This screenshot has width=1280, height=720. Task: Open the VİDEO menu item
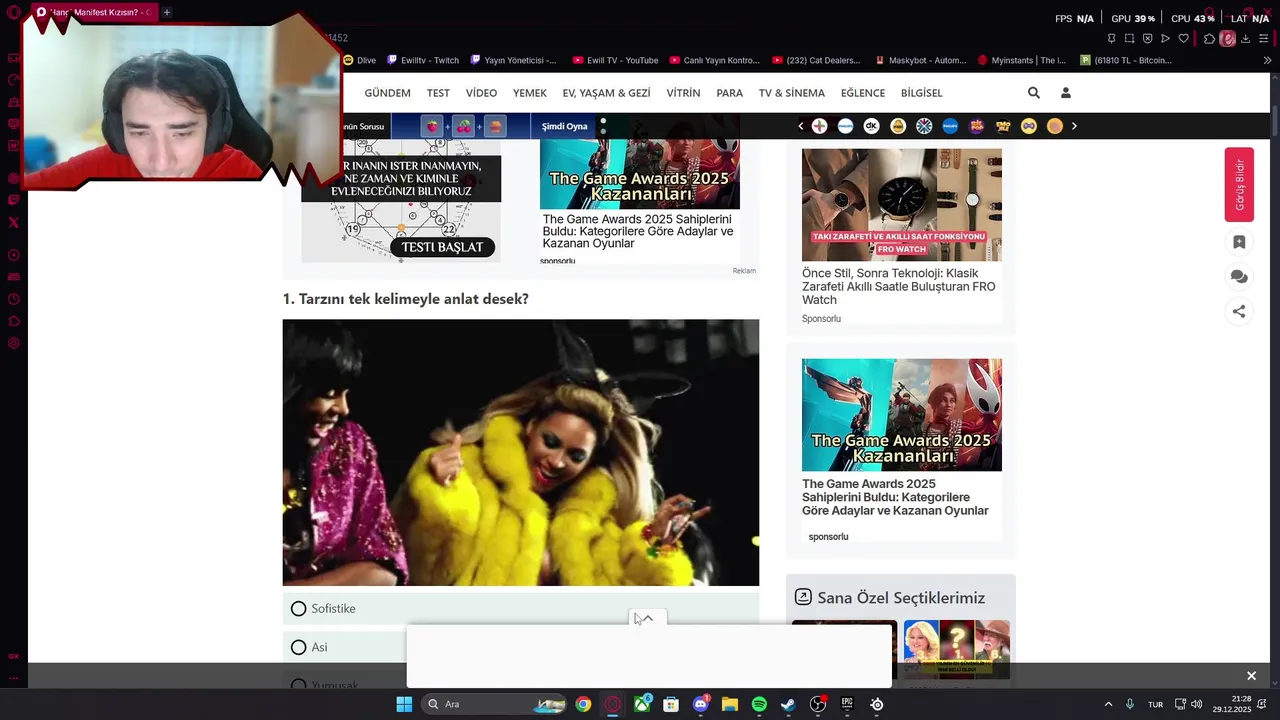click(x=481, y=93)
